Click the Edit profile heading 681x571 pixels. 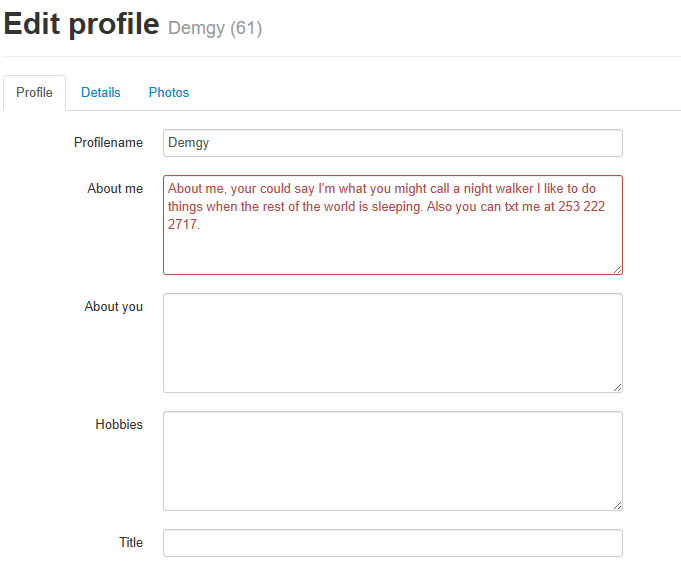82,24
